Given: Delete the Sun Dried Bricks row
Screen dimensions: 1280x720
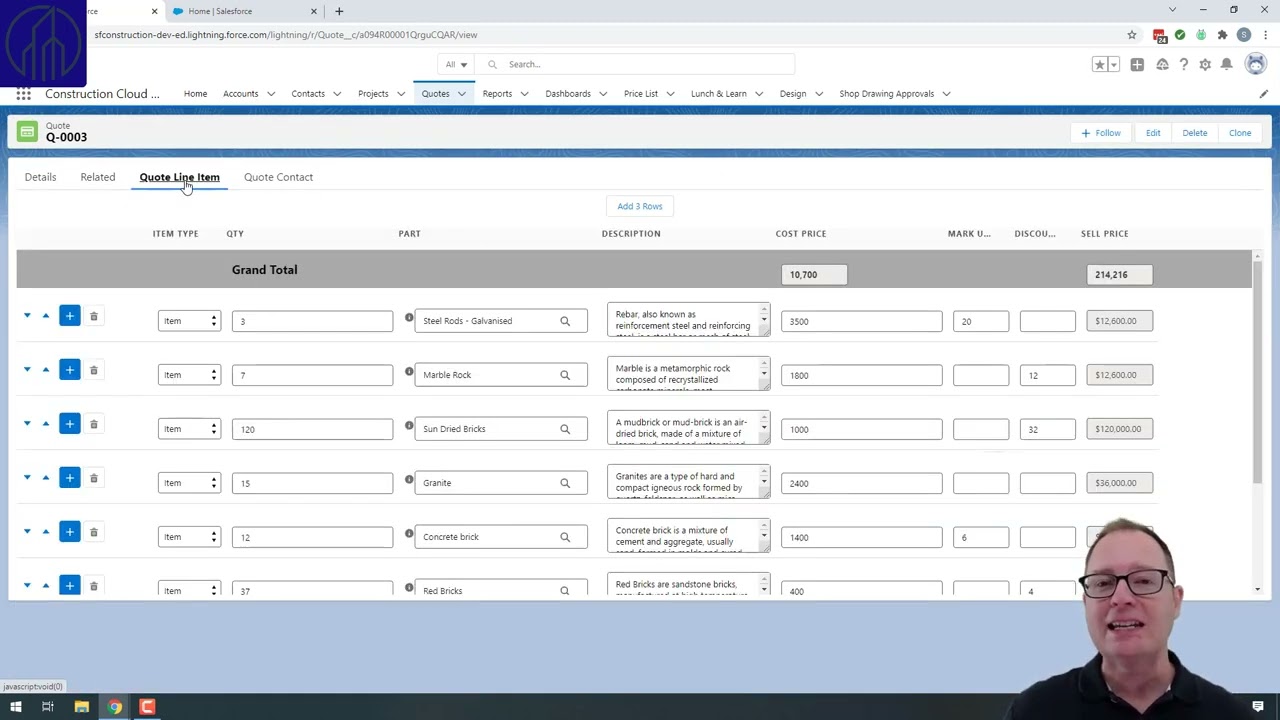Looking at the screenshot, I should click(94, 424).
